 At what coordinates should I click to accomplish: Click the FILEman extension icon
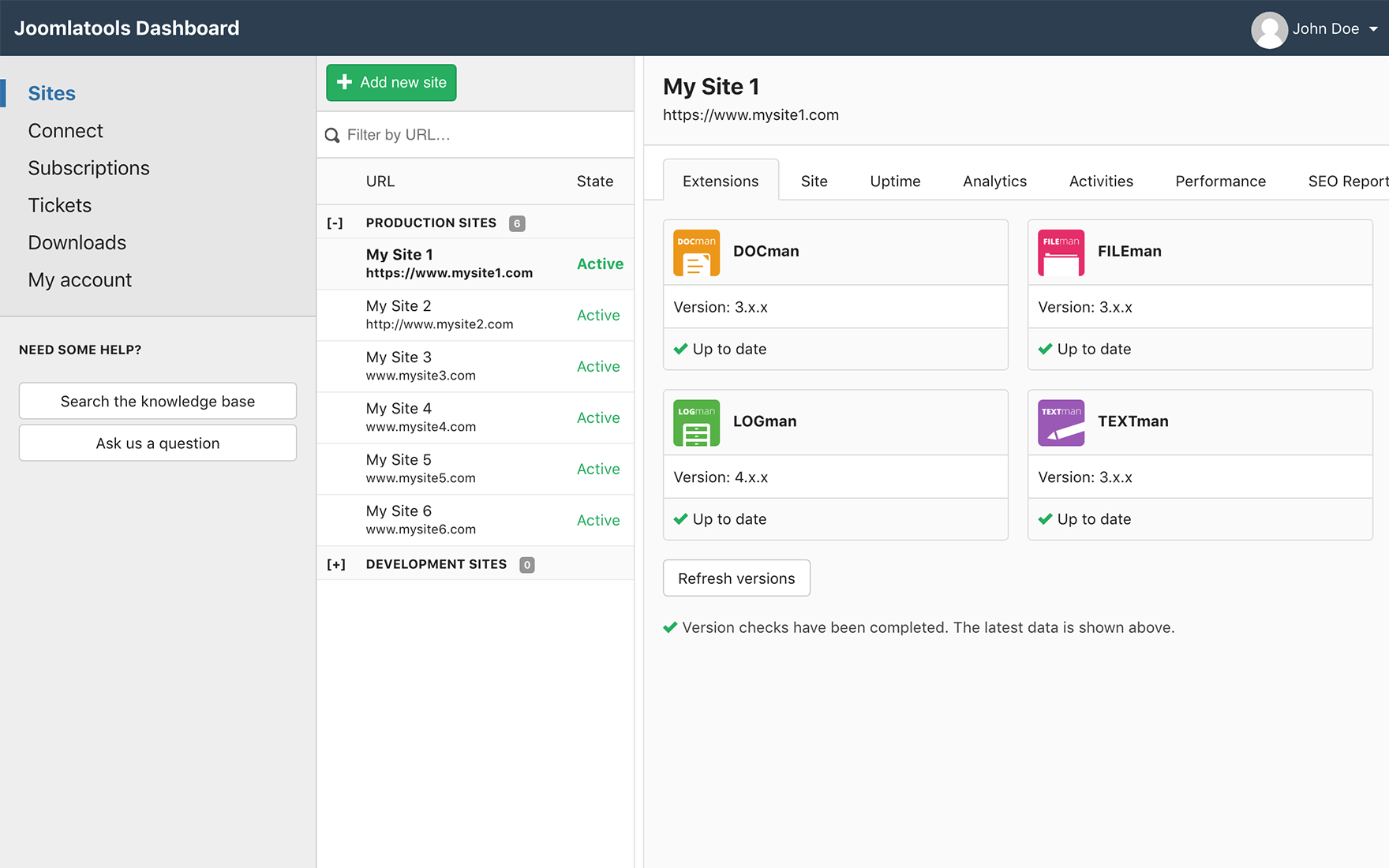1061,253
